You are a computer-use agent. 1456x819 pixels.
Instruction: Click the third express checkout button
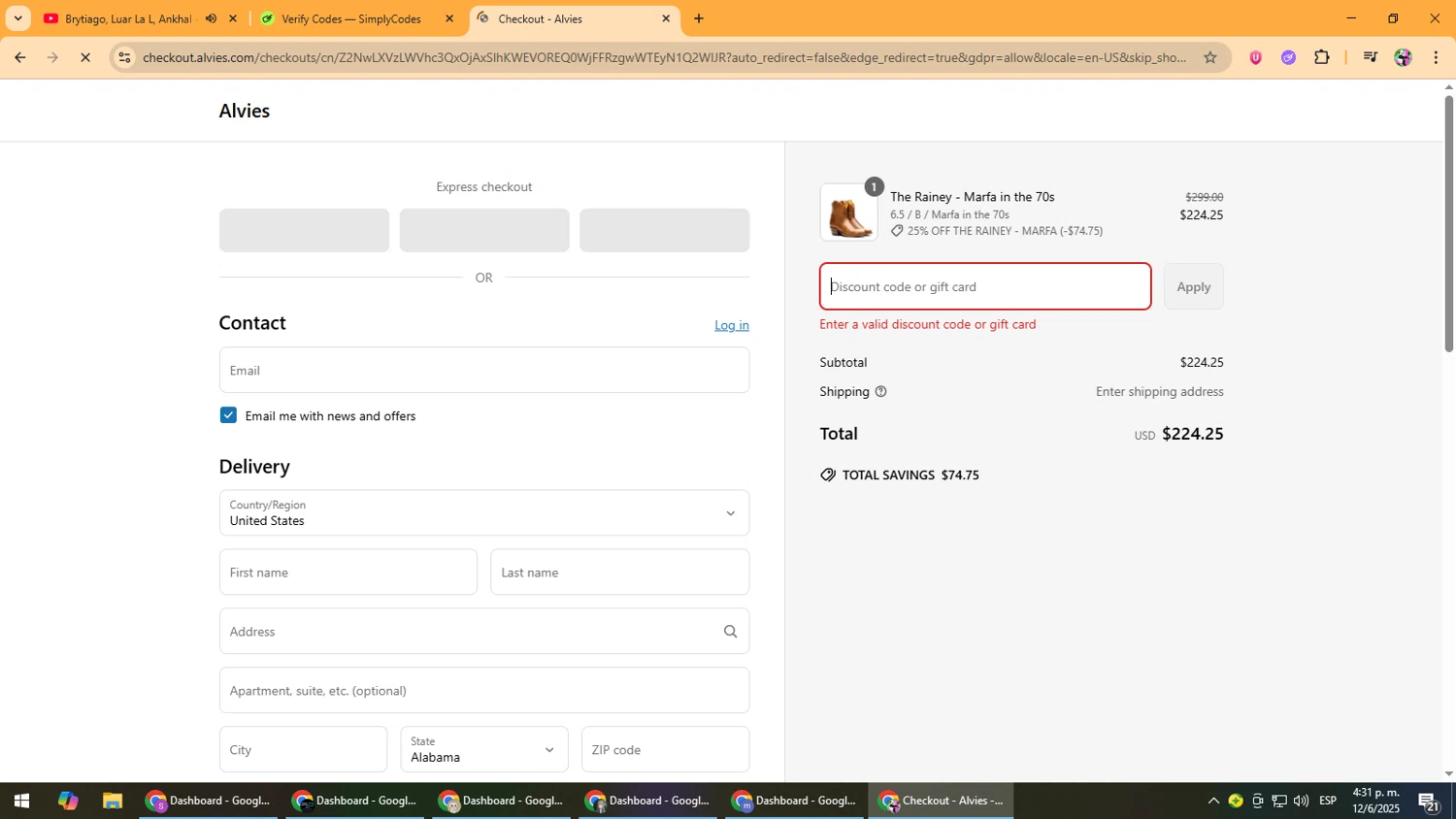click(x=665, y=230)
